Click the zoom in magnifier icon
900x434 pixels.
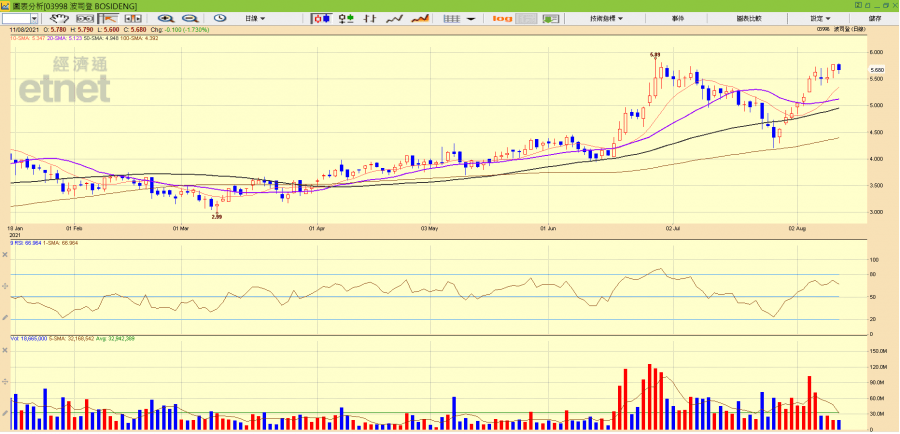point(165,19)
